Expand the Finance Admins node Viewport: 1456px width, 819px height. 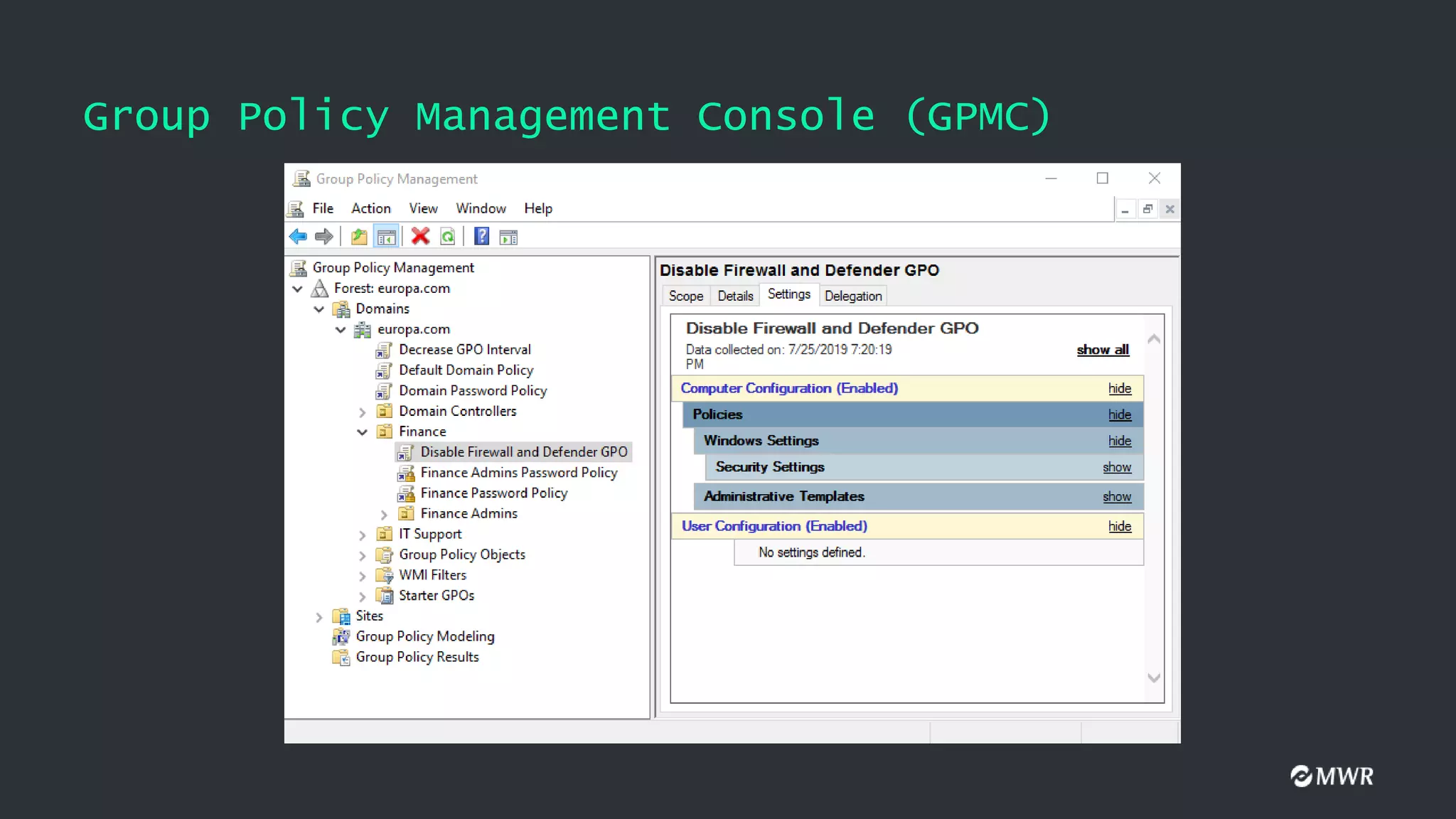coord(384,515)
